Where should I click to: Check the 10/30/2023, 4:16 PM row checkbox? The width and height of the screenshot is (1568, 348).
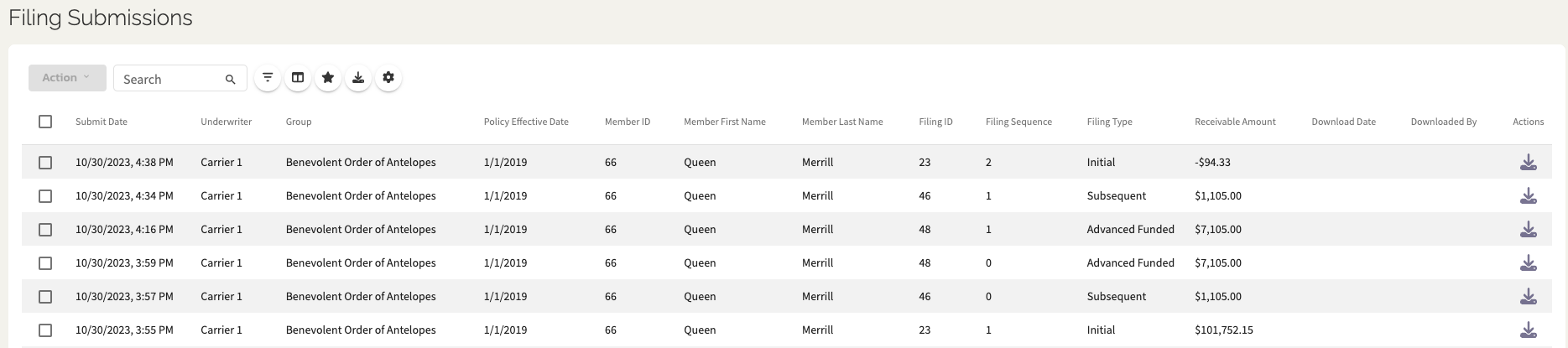[45, 230]
